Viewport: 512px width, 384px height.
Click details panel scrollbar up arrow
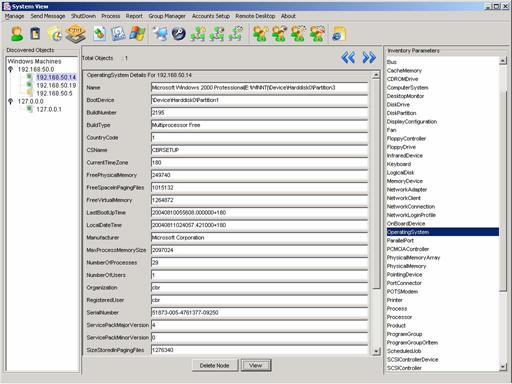376,75
